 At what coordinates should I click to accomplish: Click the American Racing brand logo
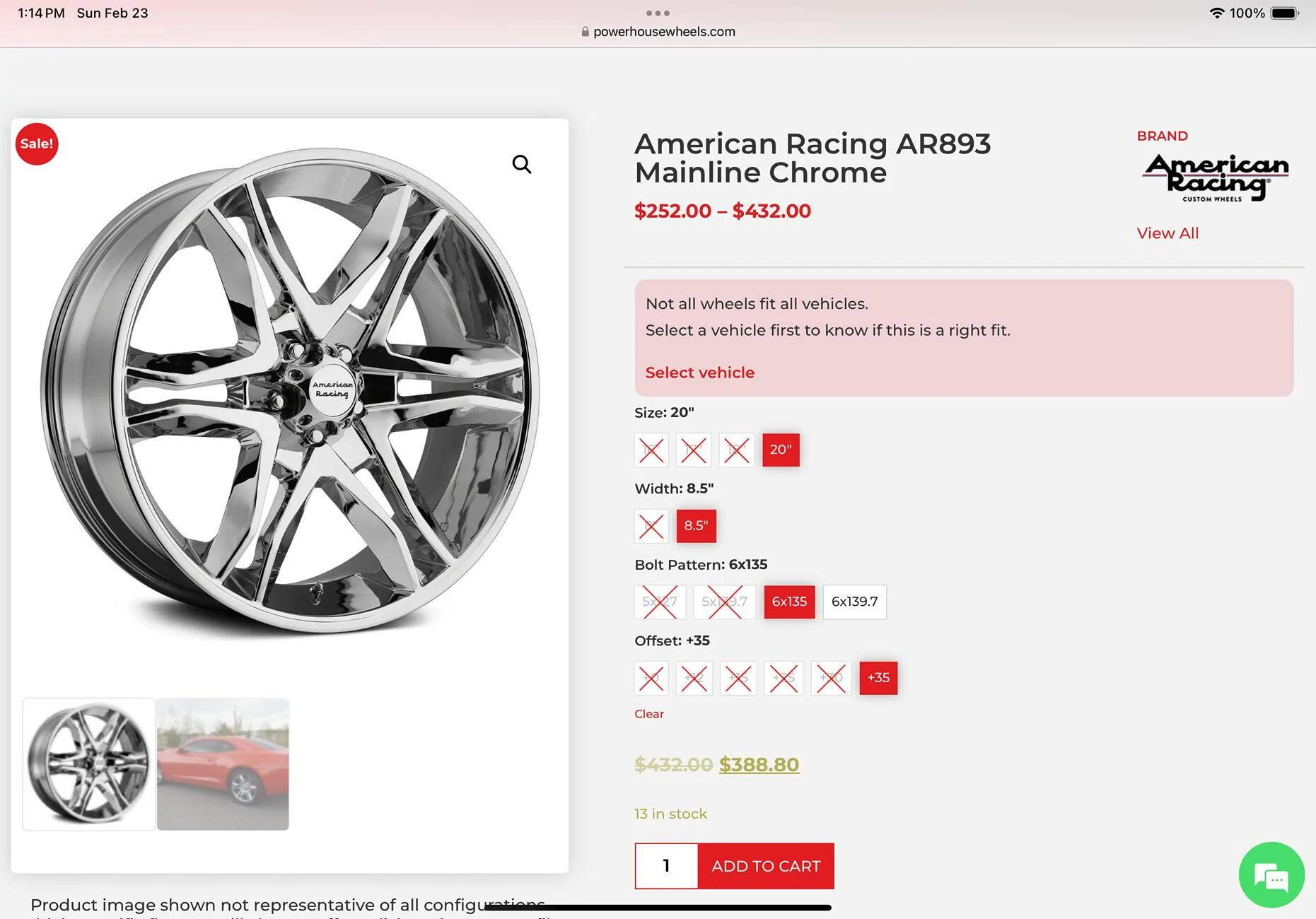[x=1215, y=178]
